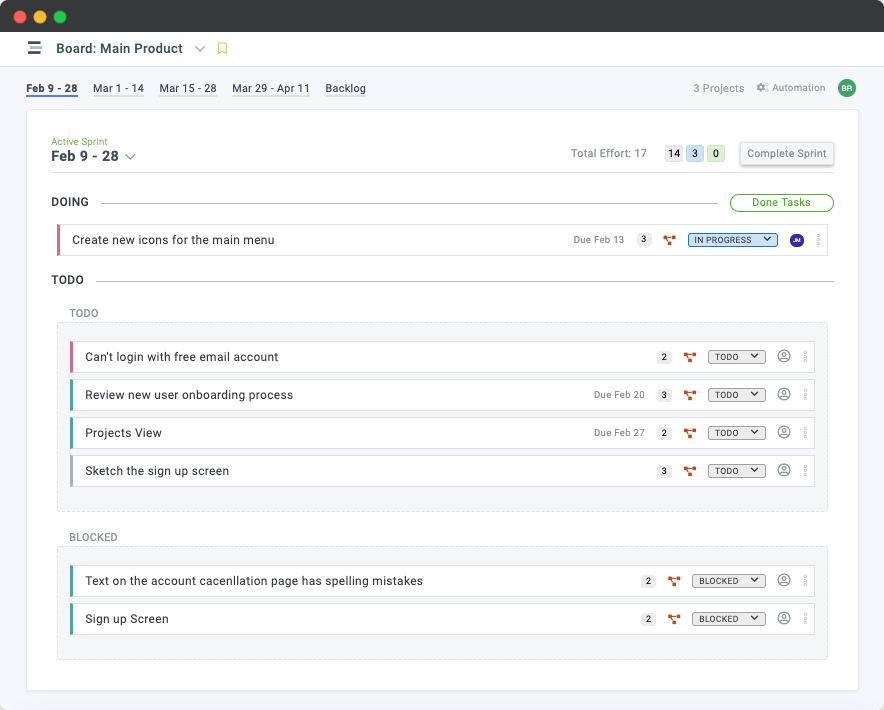Click the Due Feb 20 date
The image size is (884, 710).
[x=619, y=395]
